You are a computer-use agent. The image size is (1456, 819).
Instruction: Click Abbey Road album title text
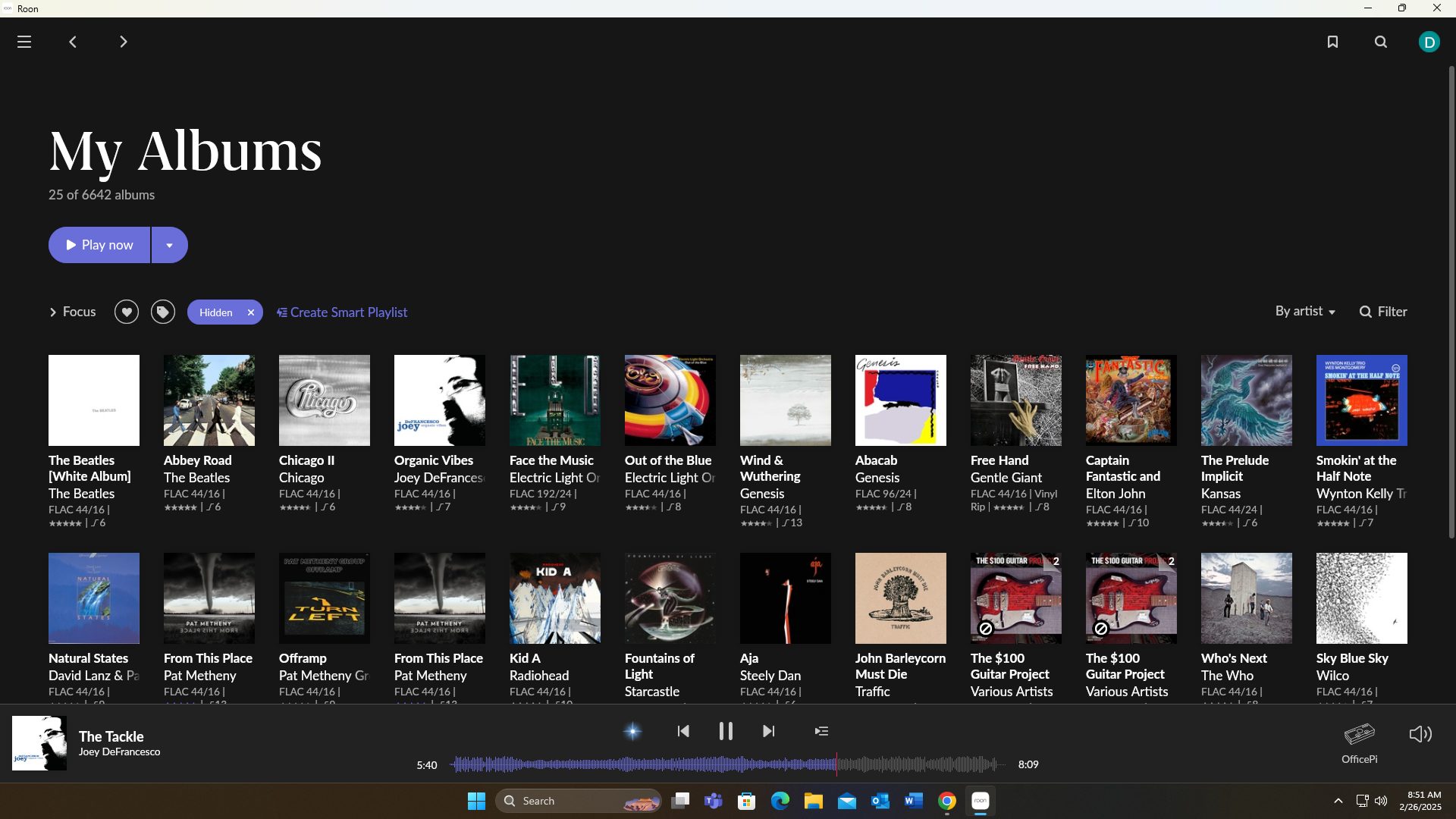point(198,460)
